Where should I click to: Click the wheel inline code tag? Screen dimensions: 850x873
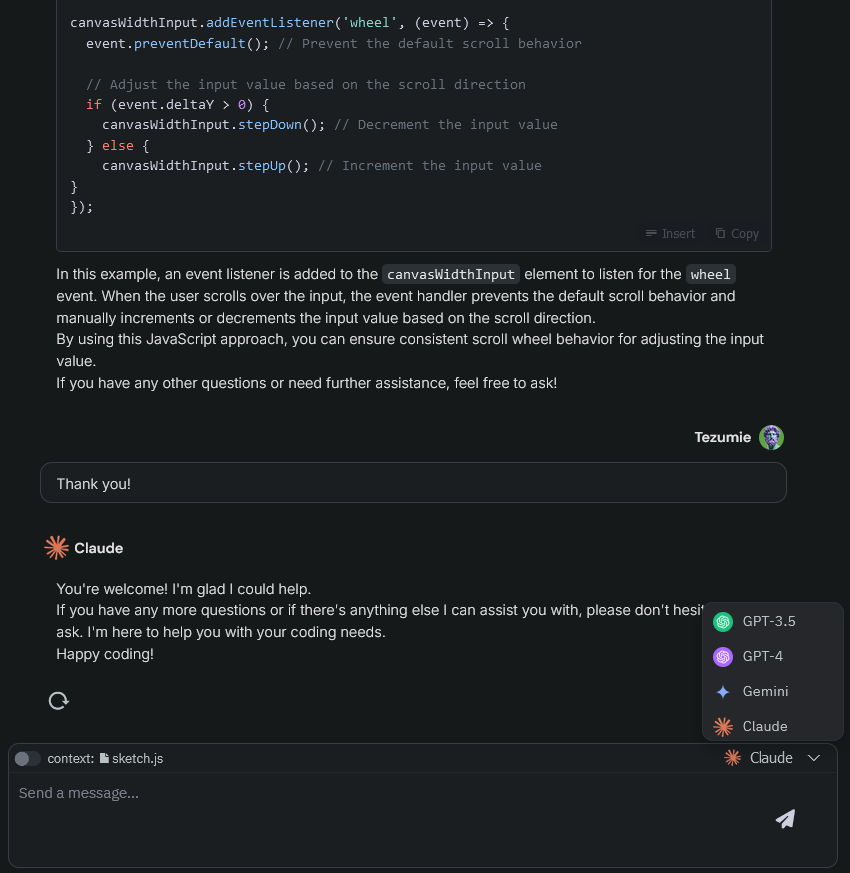710,274
